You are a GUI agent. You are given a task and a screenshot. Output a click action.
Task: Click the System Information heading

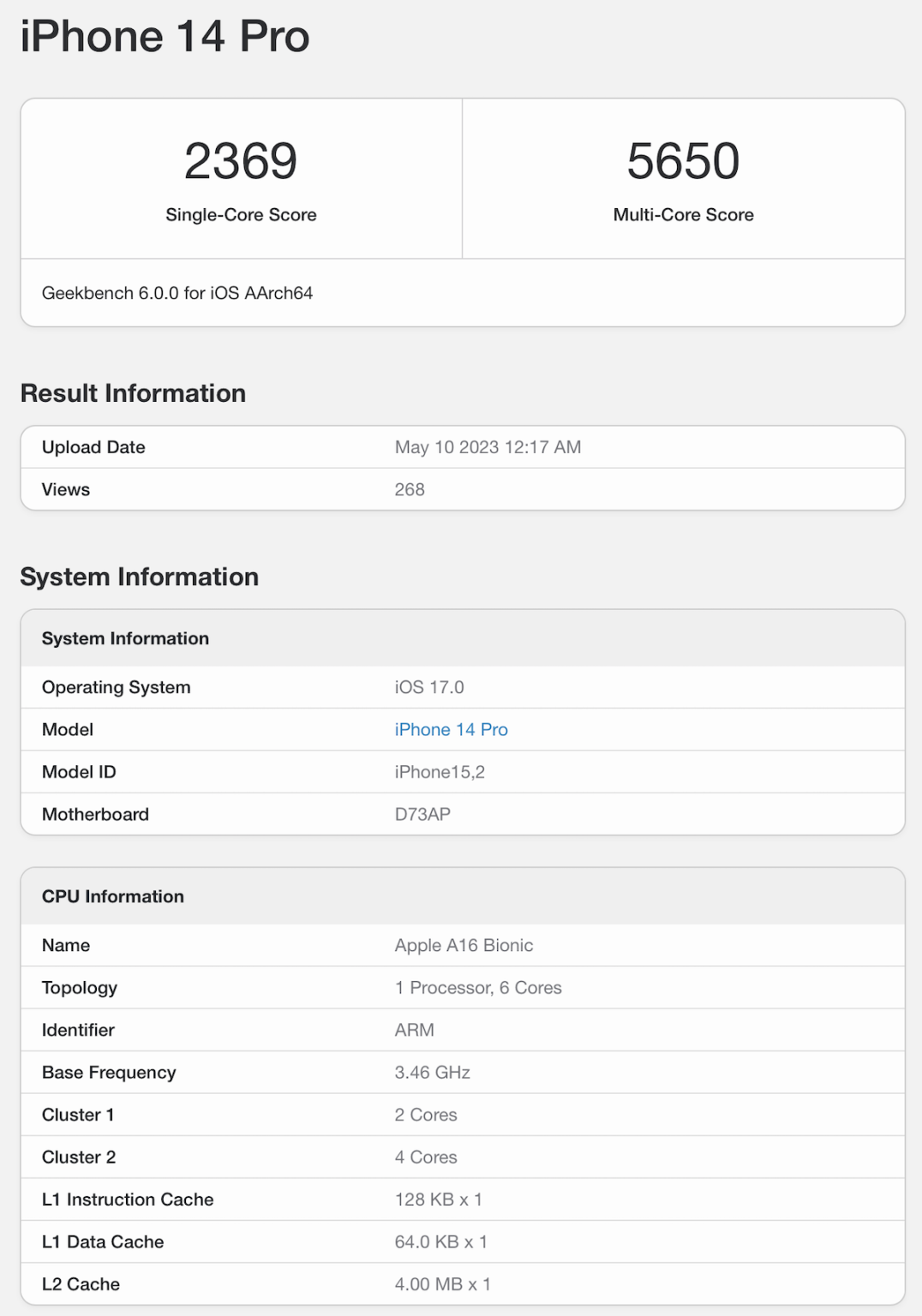coord(140,577)
